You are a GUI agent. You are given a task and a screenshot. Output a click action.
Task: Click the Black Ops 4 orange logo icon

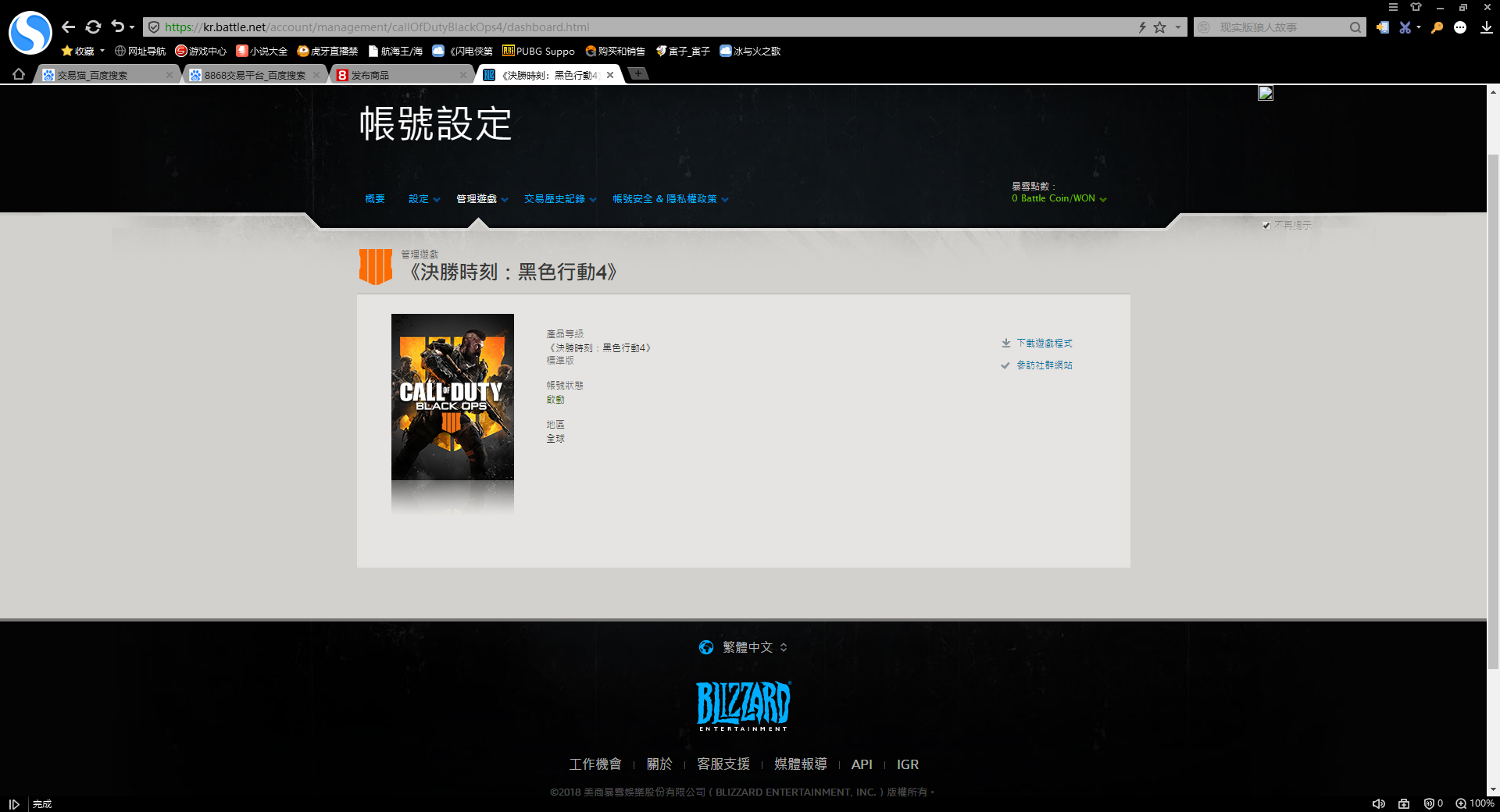376,266
